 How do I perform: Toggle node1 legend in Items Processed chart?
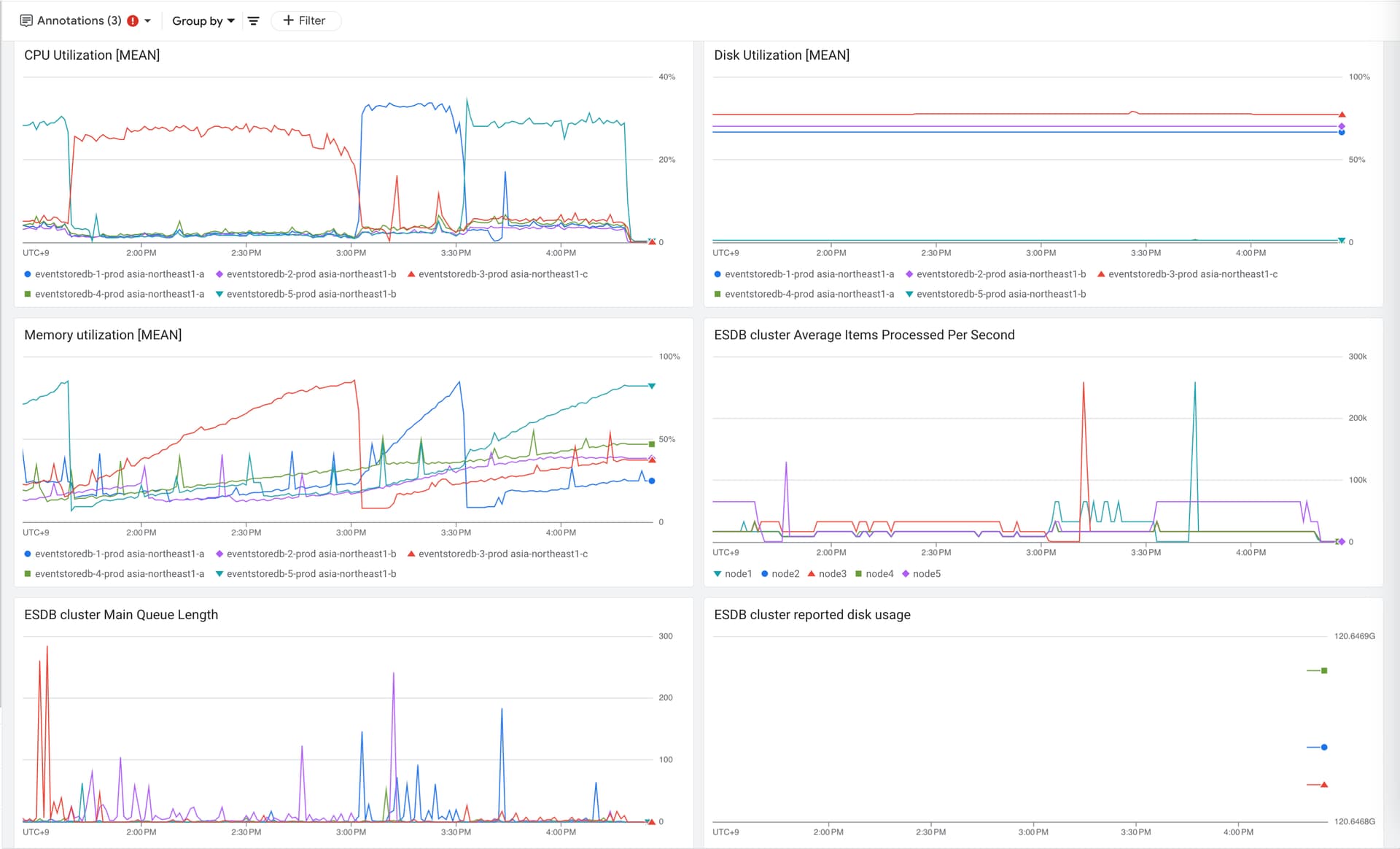point(733,574)
